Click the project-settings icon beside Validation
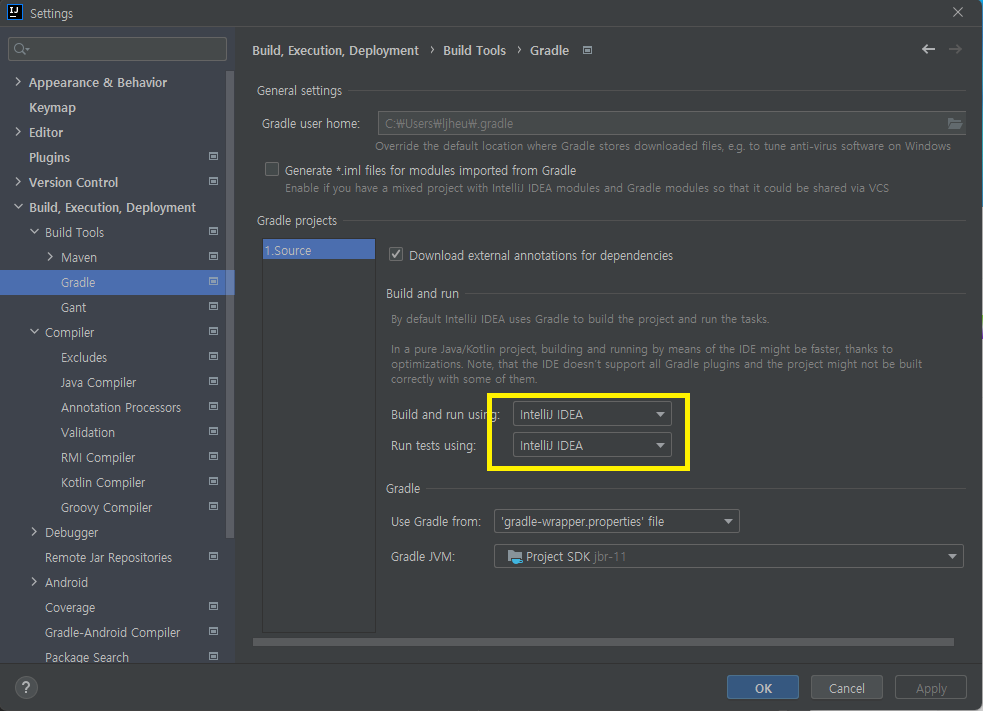Screen dimensions: 984x716 [x=213, y=432]
